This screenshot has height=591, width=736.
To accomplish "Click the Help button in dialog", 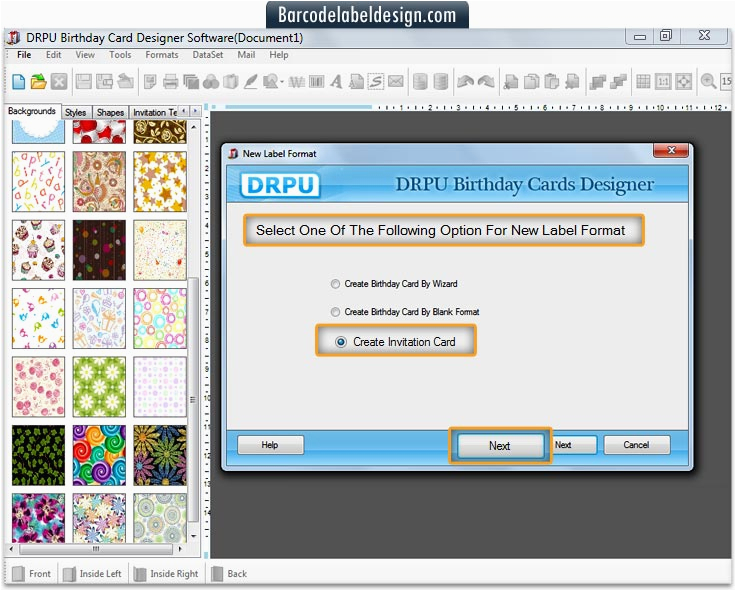I will (x=270, y=445).
